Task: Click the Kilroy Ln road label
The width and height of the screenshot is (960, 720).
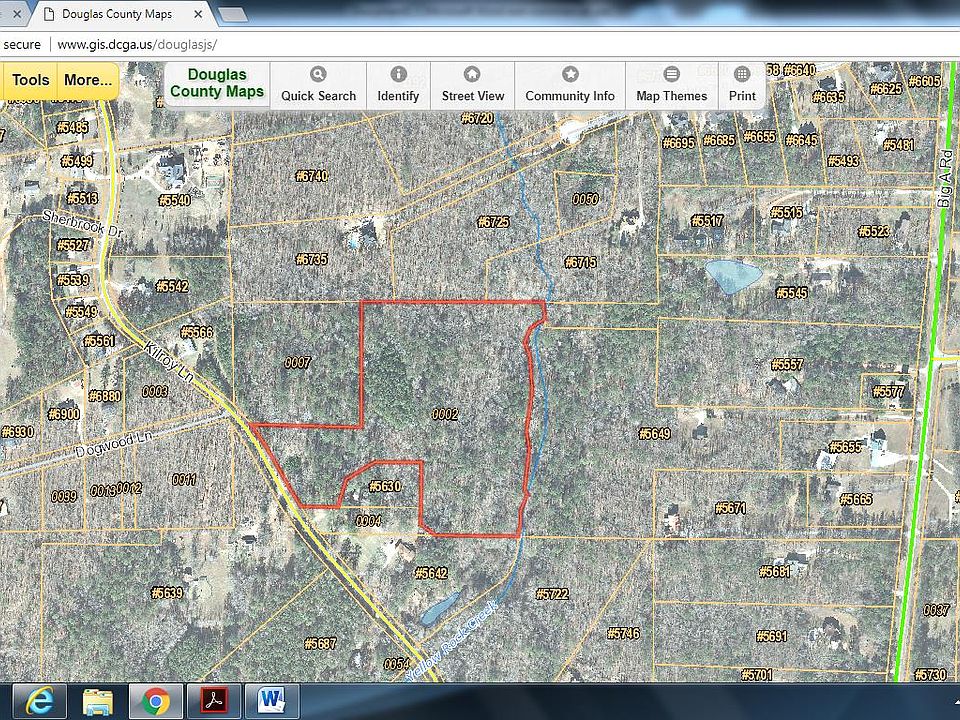Action: pos(169,363)
